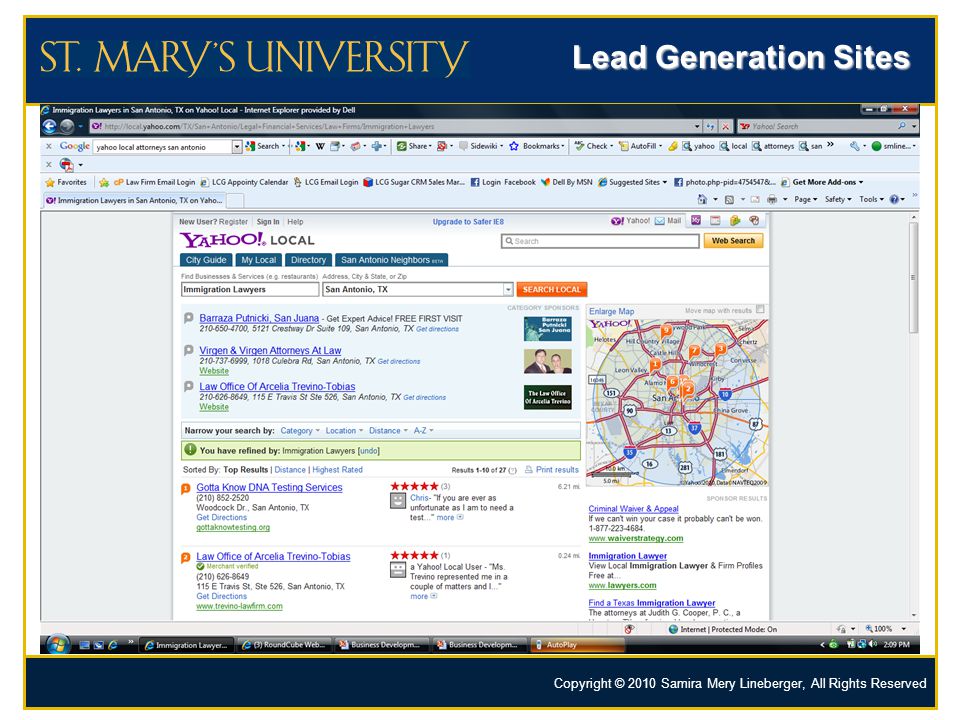
Task: Open Law Firm Email Login favorite
Action: (154, 182)
